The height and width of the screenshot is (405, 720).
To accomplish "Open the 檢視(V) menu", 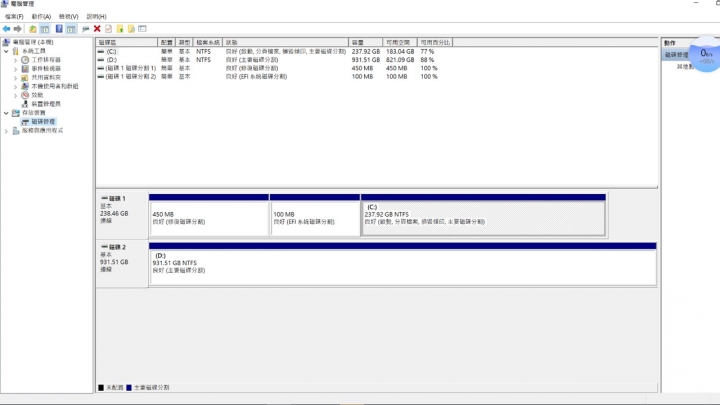I will [68, 17].
